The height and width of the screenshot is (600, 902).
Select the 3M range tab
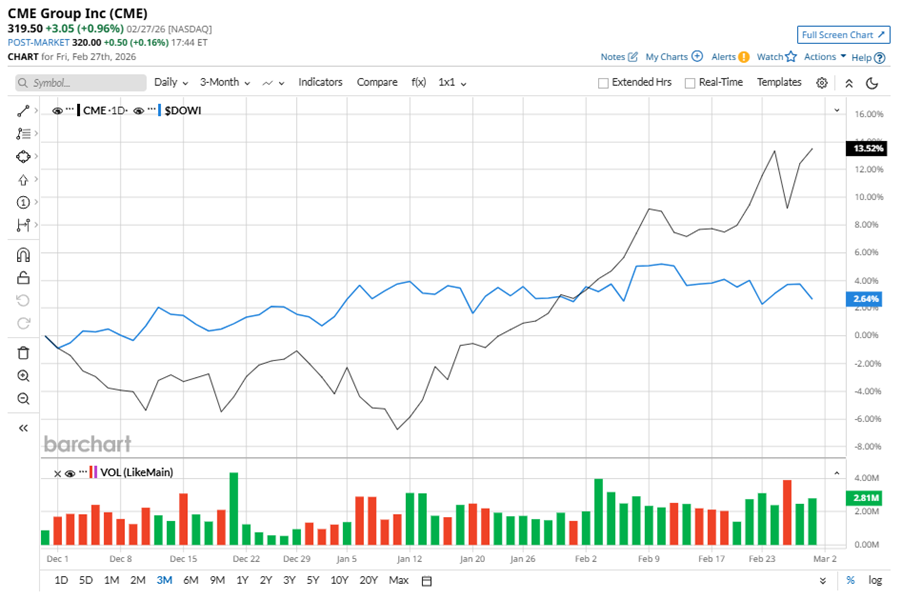(x=165, y=580)
